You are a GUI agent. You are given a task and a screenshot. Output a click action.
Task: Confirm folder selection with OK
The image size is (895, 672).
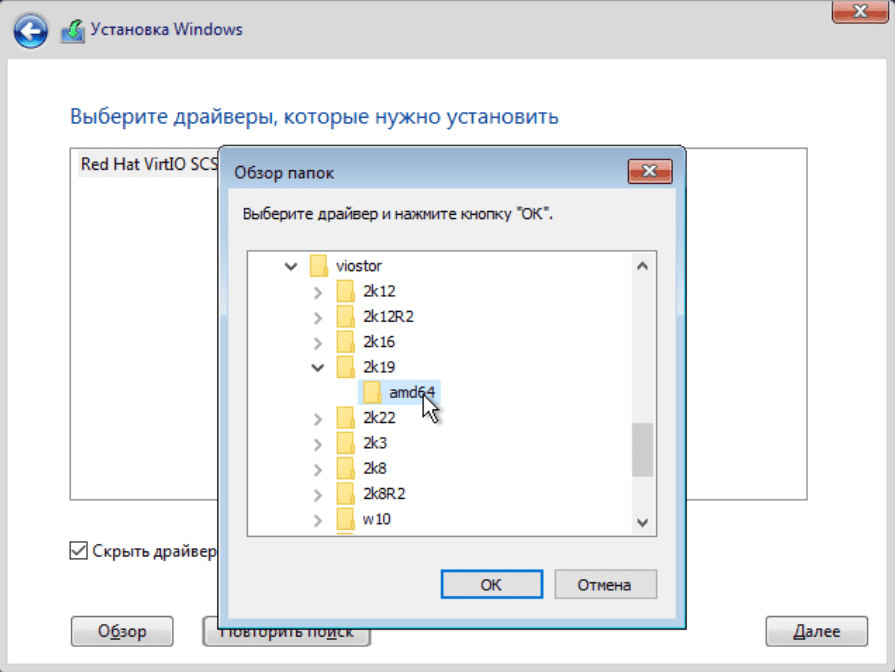(x=491, y=585)
